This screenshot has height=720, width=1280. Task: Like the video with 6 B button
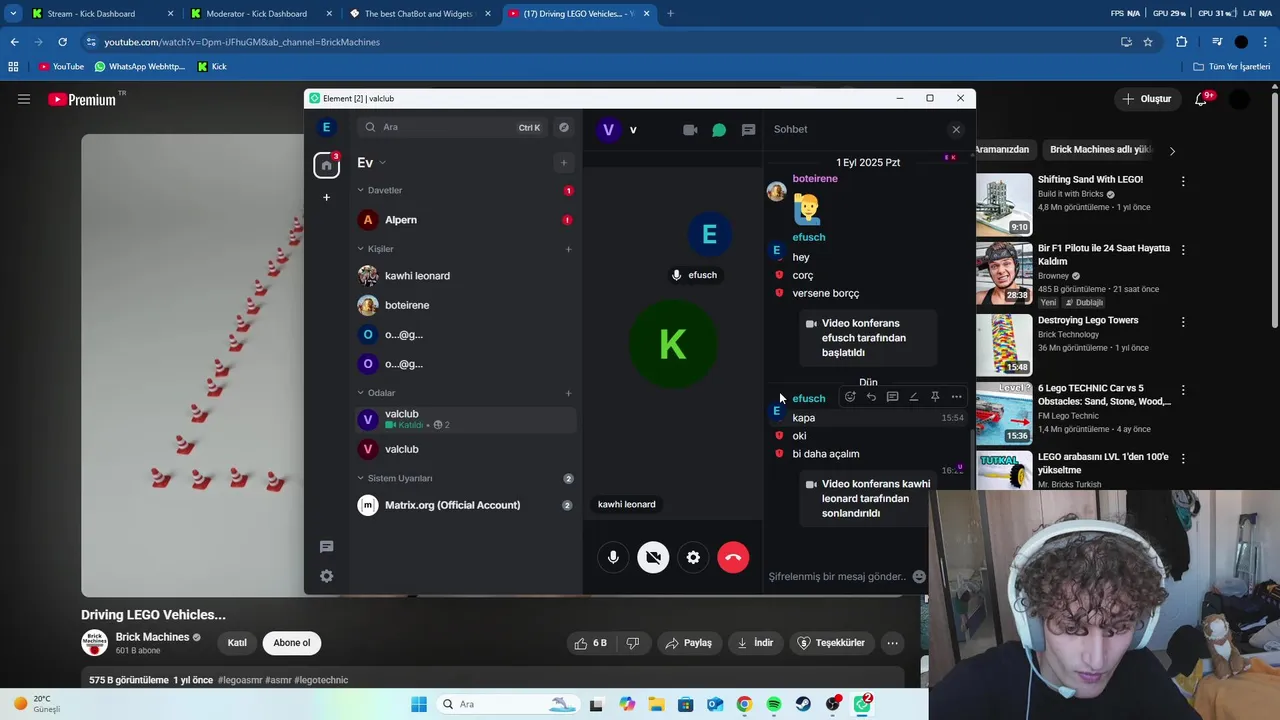pyautogui.click(x=591, y=643)
